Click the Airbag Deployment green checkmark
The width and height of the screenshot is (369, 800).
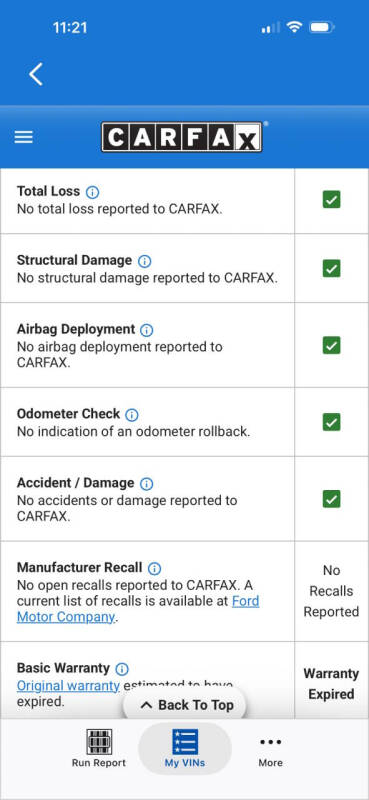(x=332, y=345)
